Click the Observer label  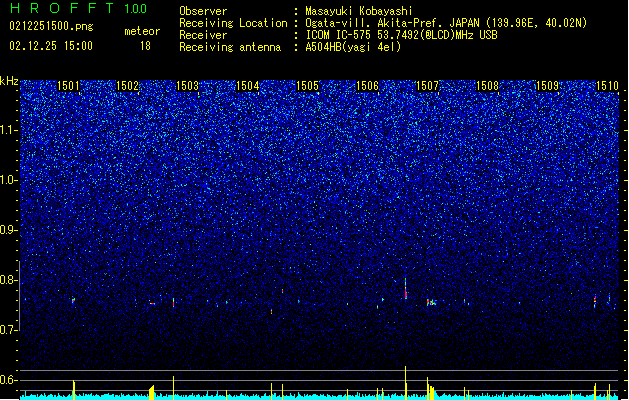203,11
